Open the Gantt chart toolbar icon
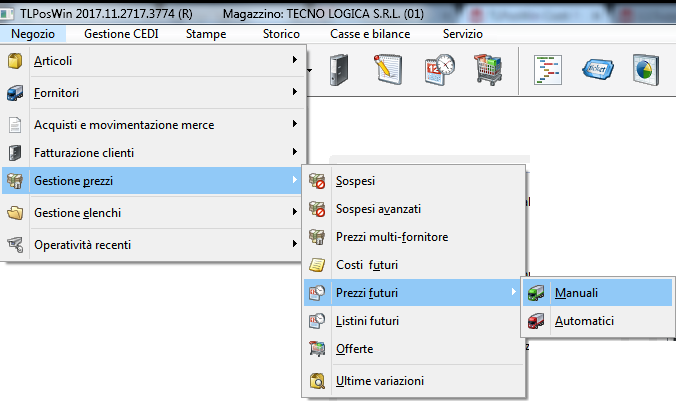676x404 pixels. (x=548, y=69)
